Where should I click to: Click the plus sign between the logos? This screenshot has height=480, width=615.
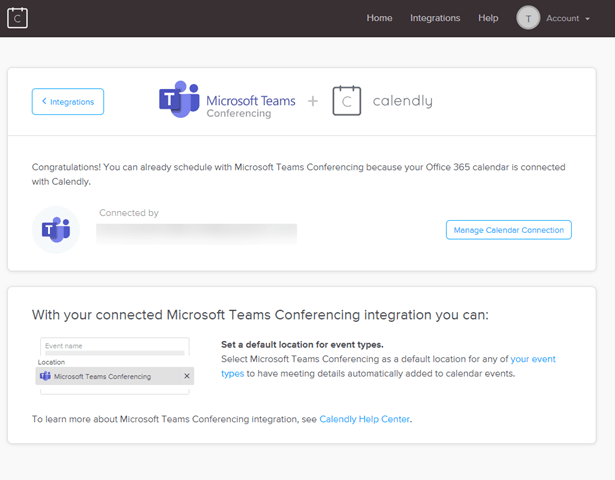tap(312, 101)
